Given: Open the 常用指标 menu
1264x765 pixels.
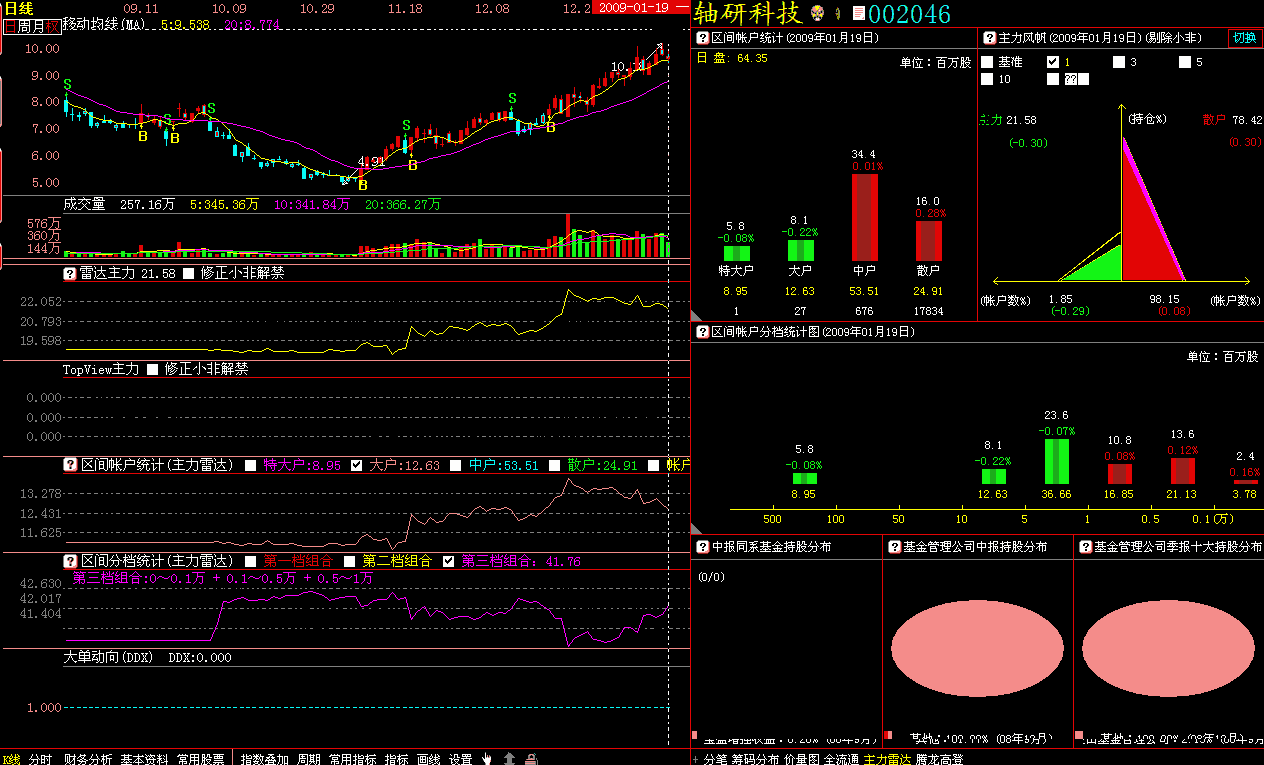Looking at the screenshot, I should coord(353,759).
